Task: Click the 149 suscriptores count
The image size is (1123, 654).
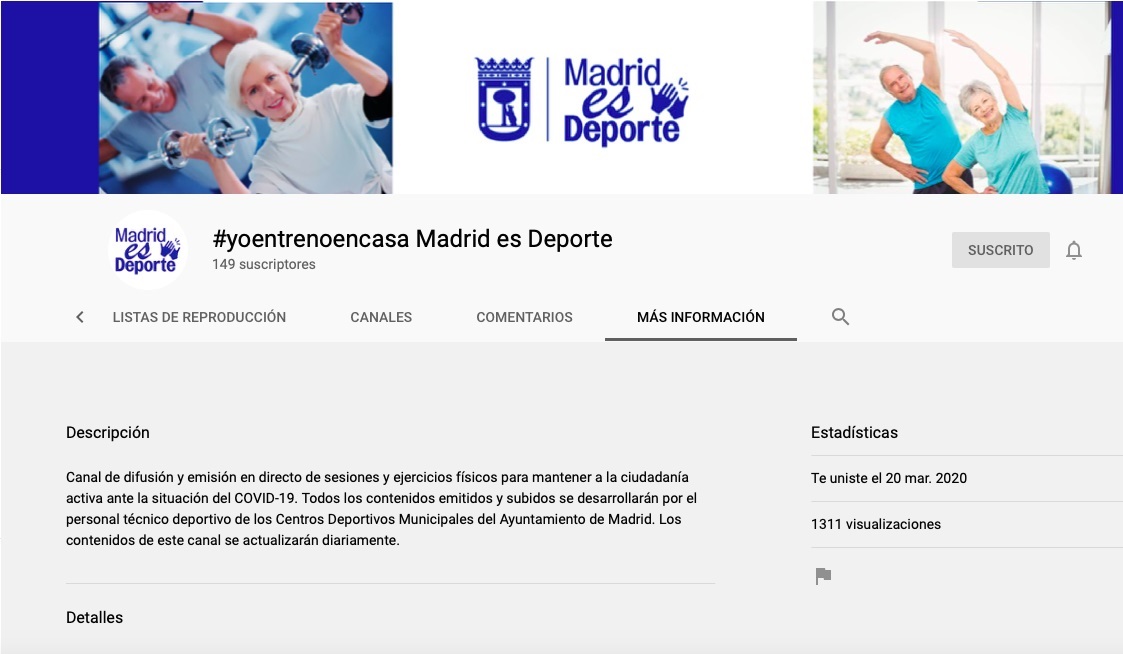Action: [x=263, y=265]
